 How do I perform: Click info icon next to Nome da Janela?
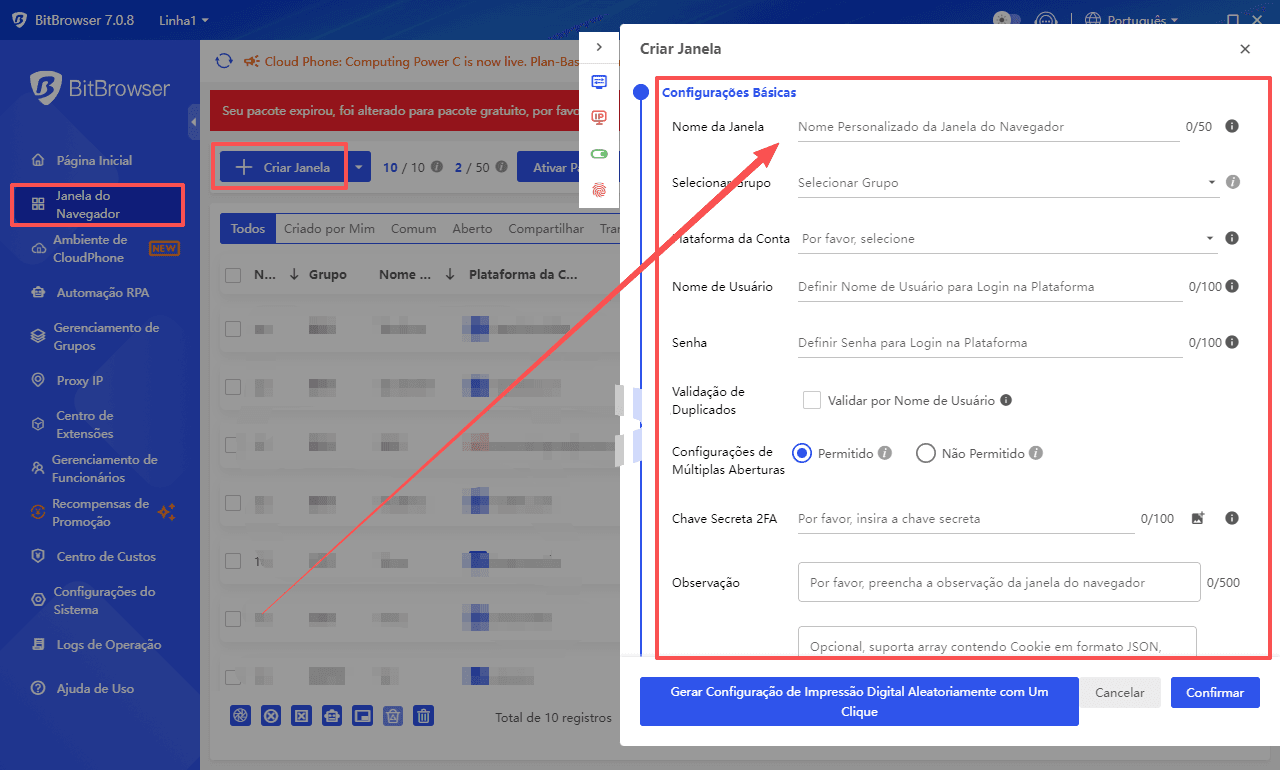click(x=1232, y=127)
